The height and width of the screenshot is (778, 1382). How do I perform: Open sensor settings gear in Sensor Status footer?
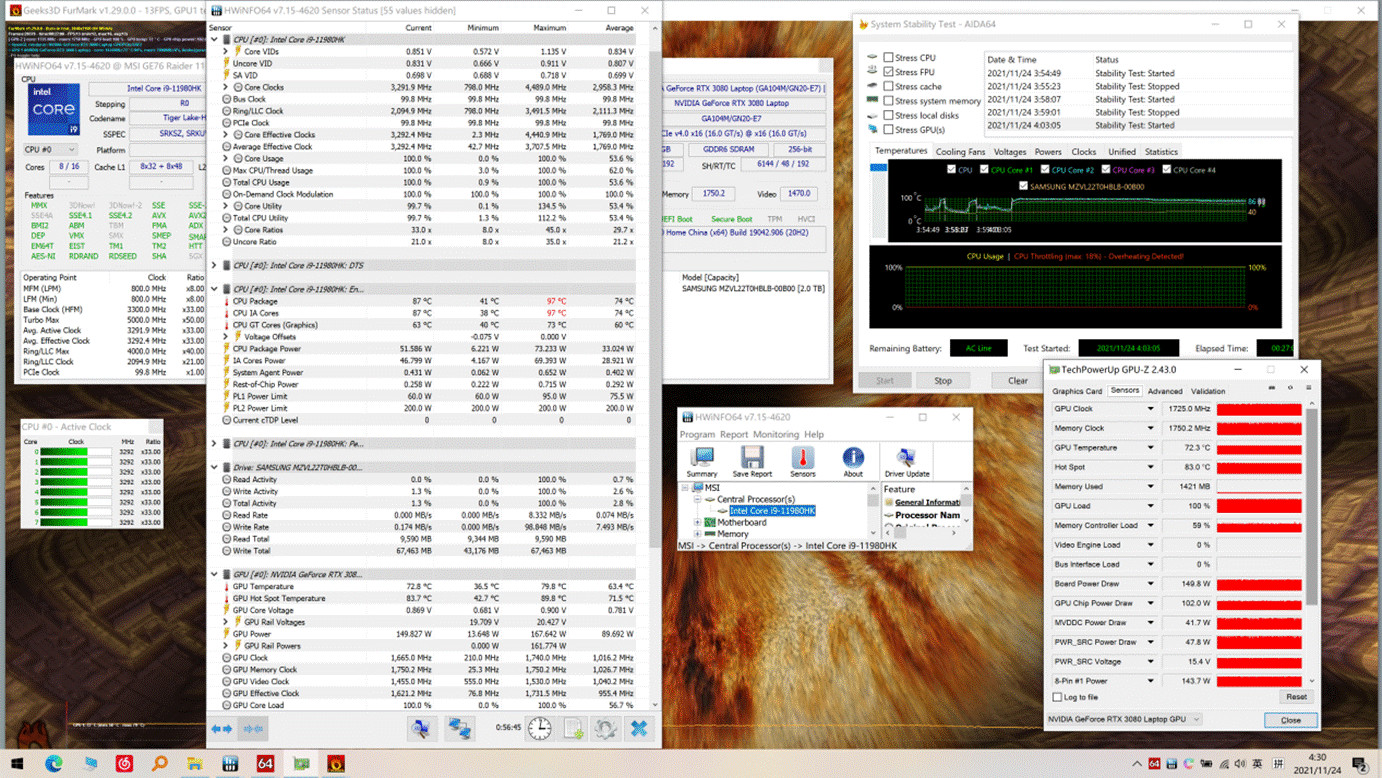click(606, 729)
